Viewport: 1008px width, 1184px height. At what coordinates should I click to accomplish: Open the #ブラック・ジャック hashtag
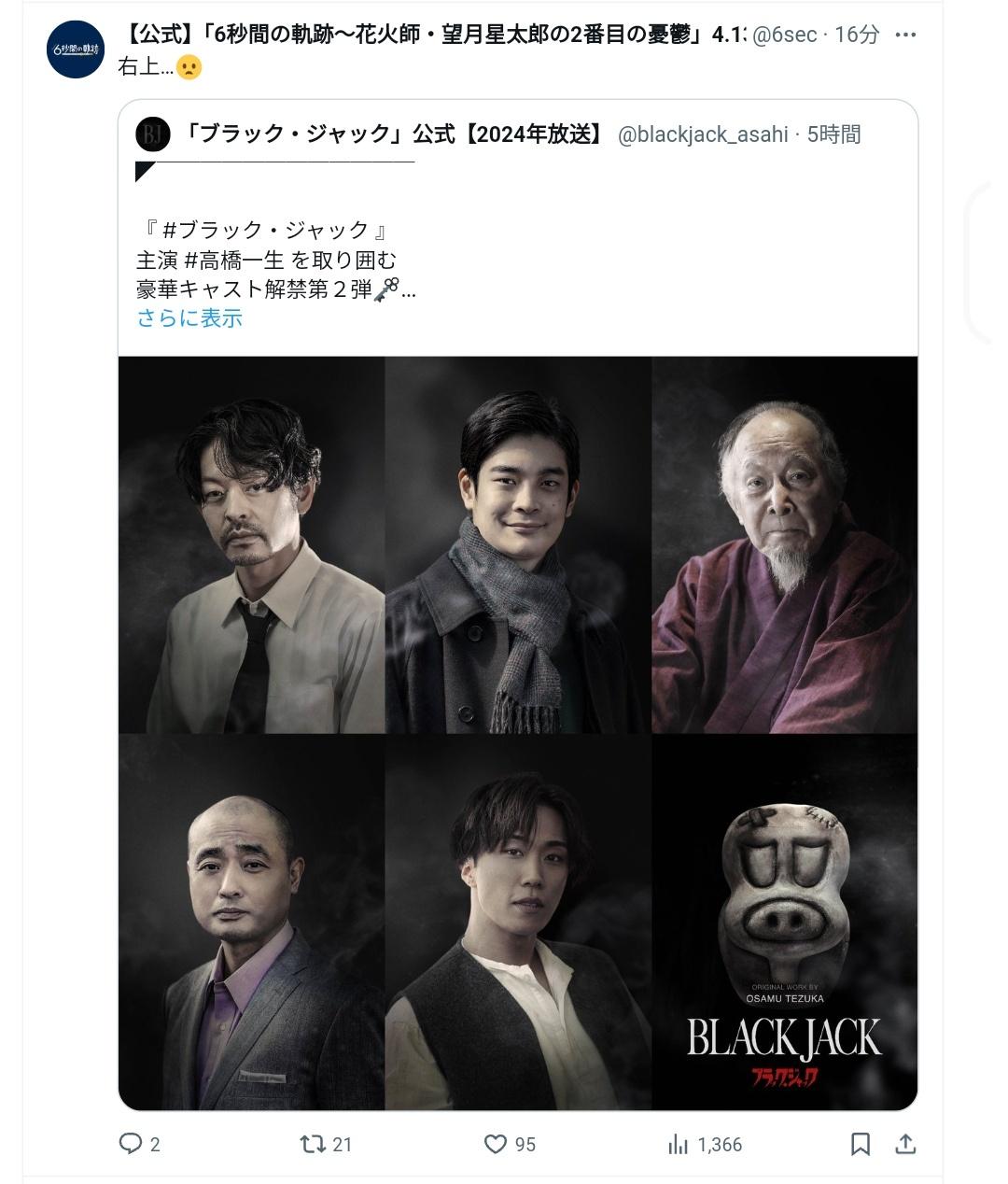266,231
